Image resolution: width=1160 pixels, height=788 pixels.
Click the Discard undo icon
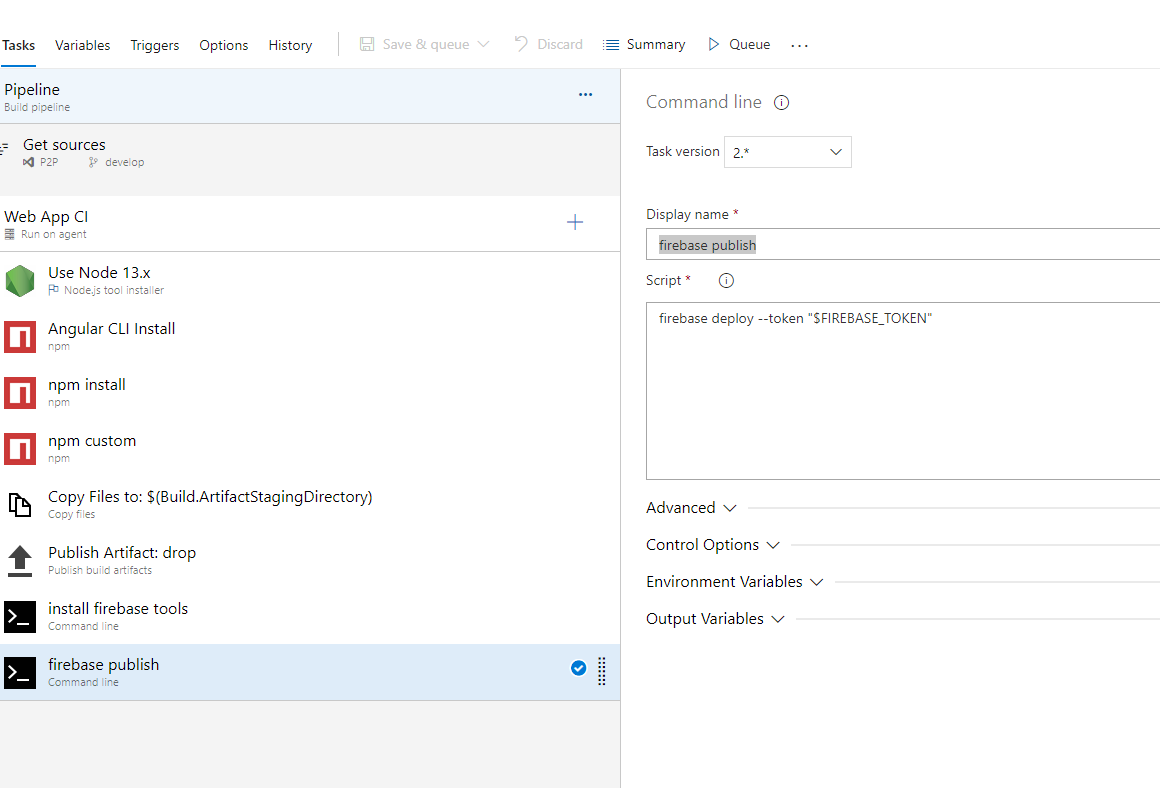tap(522, 44)
